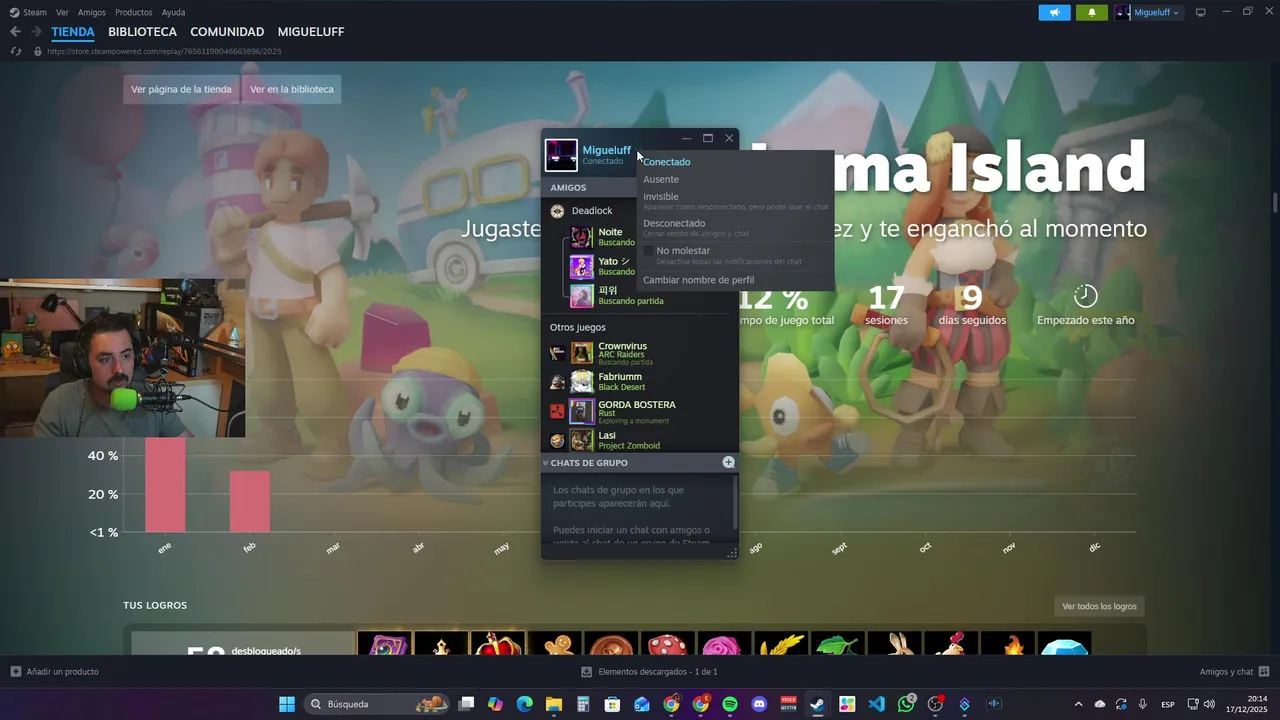Open WhatsApp from the taskbar
This screenshot has height=720, width=1280.
(x=906, y=704)
